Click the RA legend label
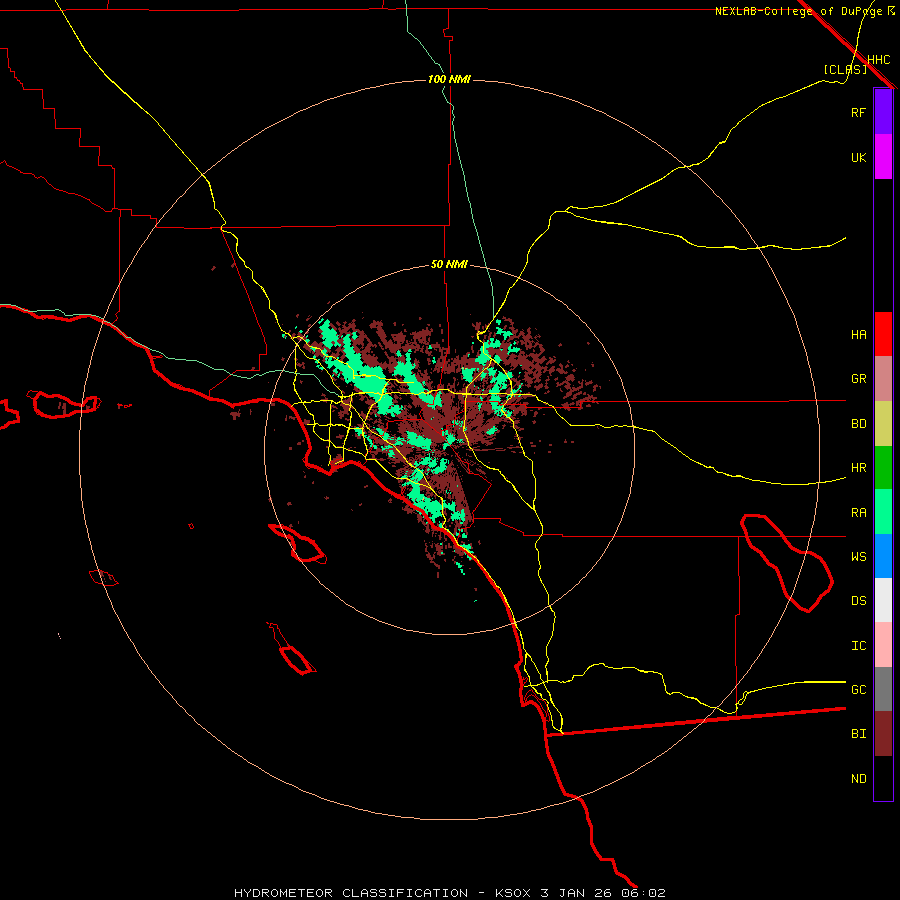 point(858,513)
